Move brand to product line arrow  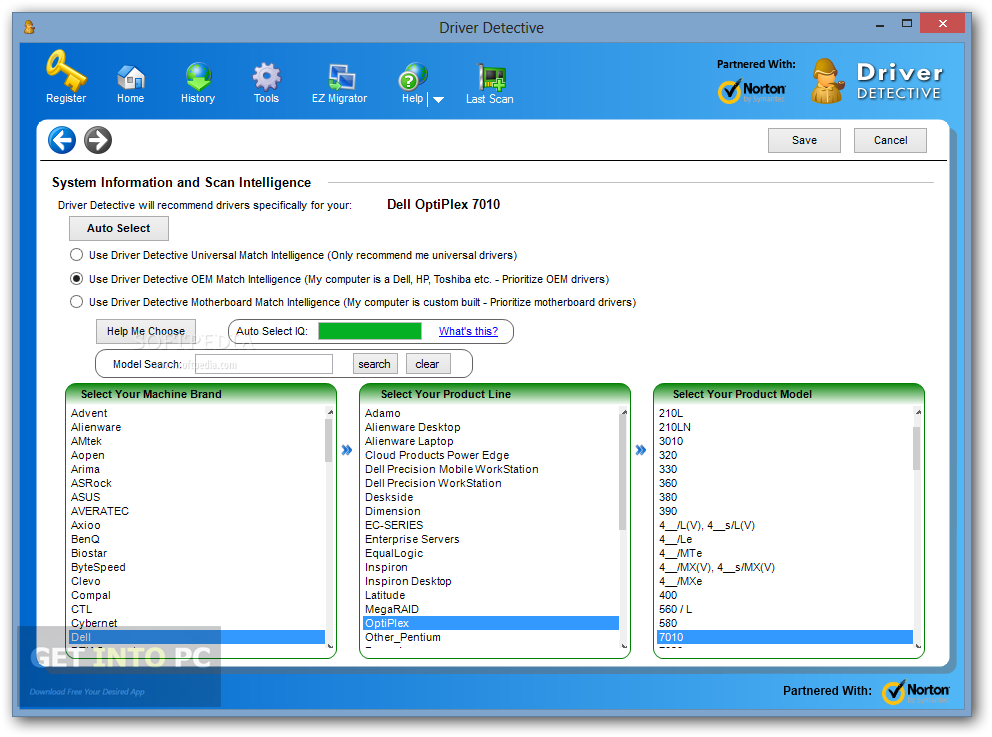click(347, 450)
